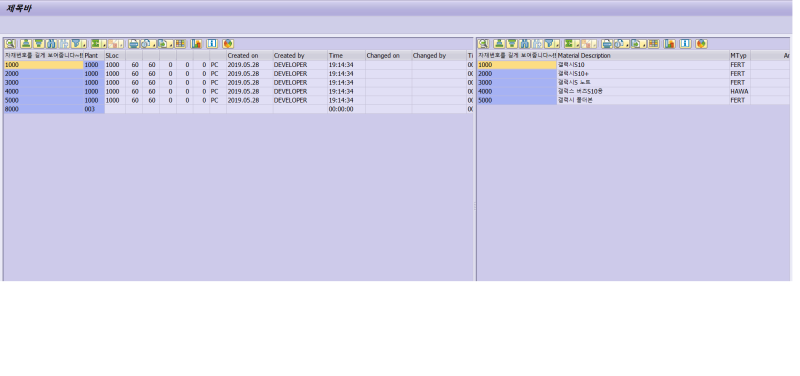
Task: Click FERT cell in right grid row 1000
Action: 739,65
